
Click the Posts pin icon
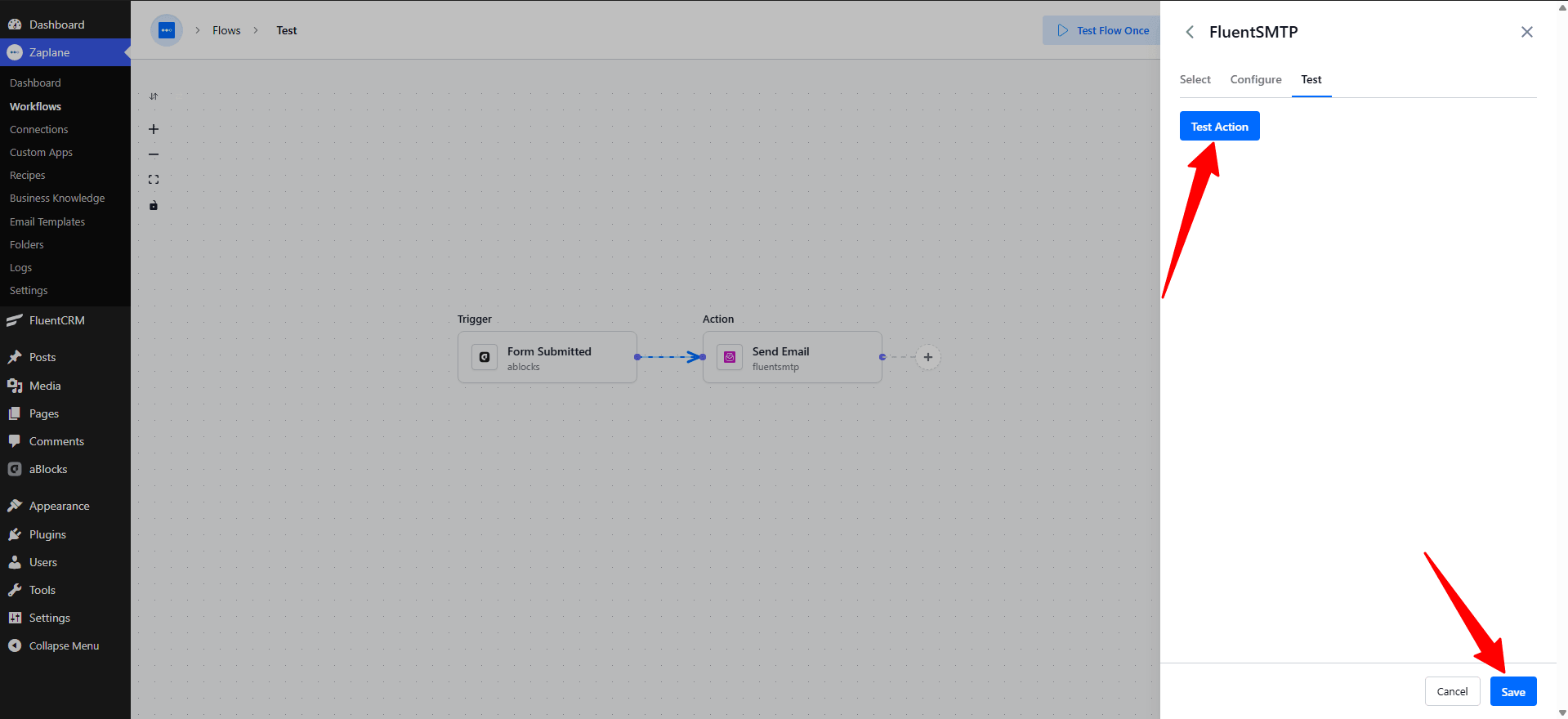(15, 357)
